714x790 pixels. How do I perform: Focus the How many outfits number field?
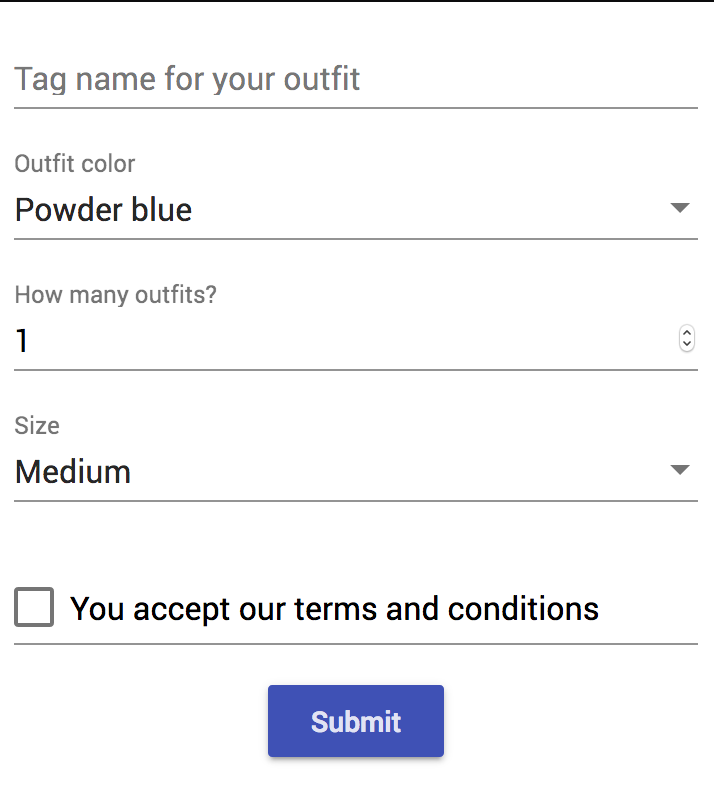click(x=356, y=340)
